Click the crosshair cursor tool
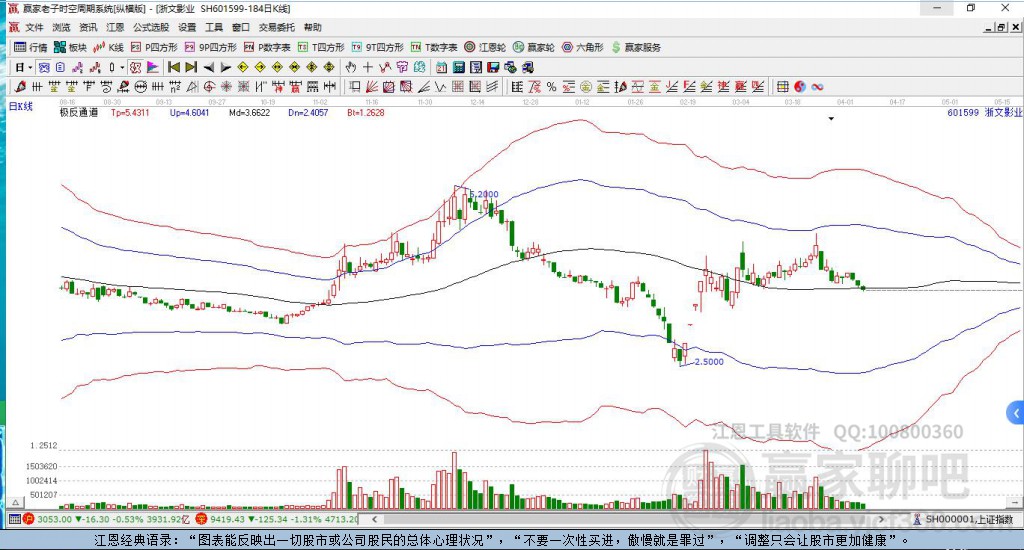Screen dimensions: 1024x550 (x=368, y=67)
